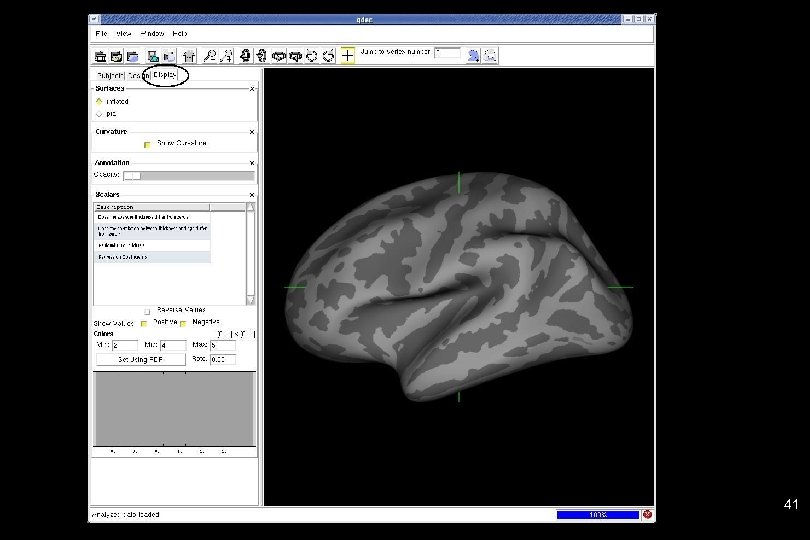Click the blue icon right of vertex number field
Image resolution: width=810 pixels, height=540 pixels.
point(473,55)
